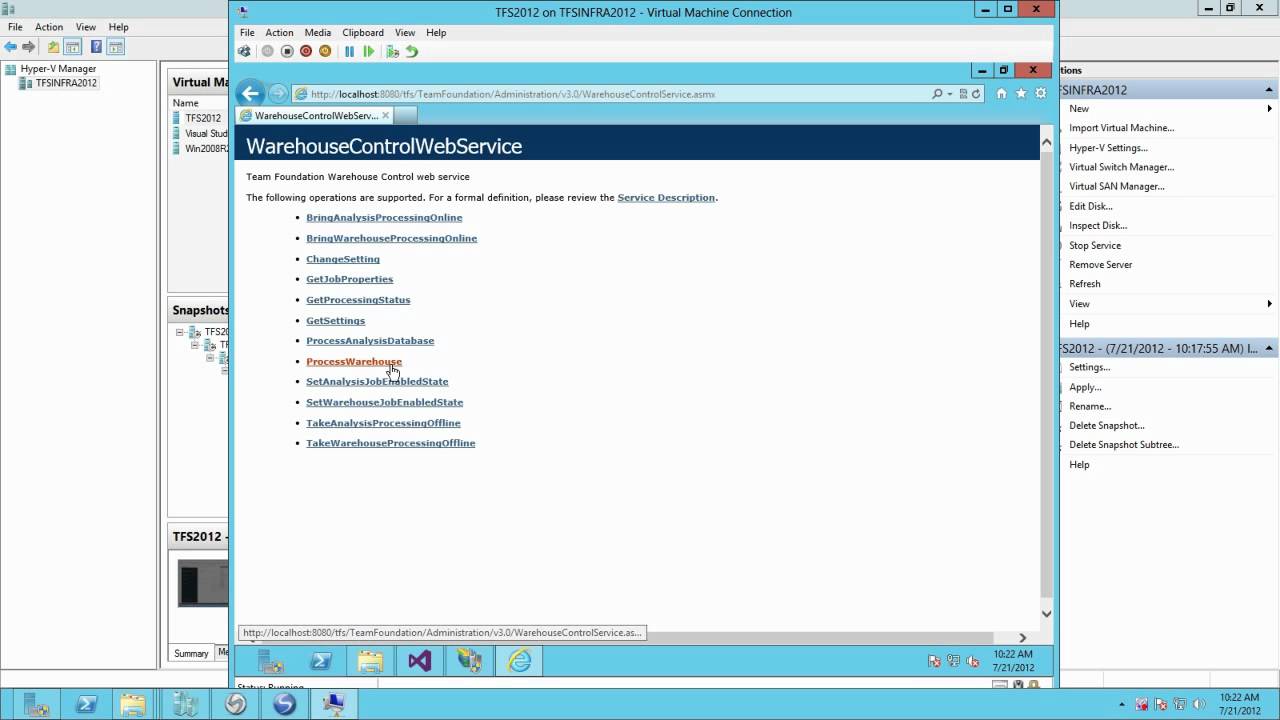Click the Service Description link
Viewport: 1280px width, 720px height.
(x=666, y=197)
